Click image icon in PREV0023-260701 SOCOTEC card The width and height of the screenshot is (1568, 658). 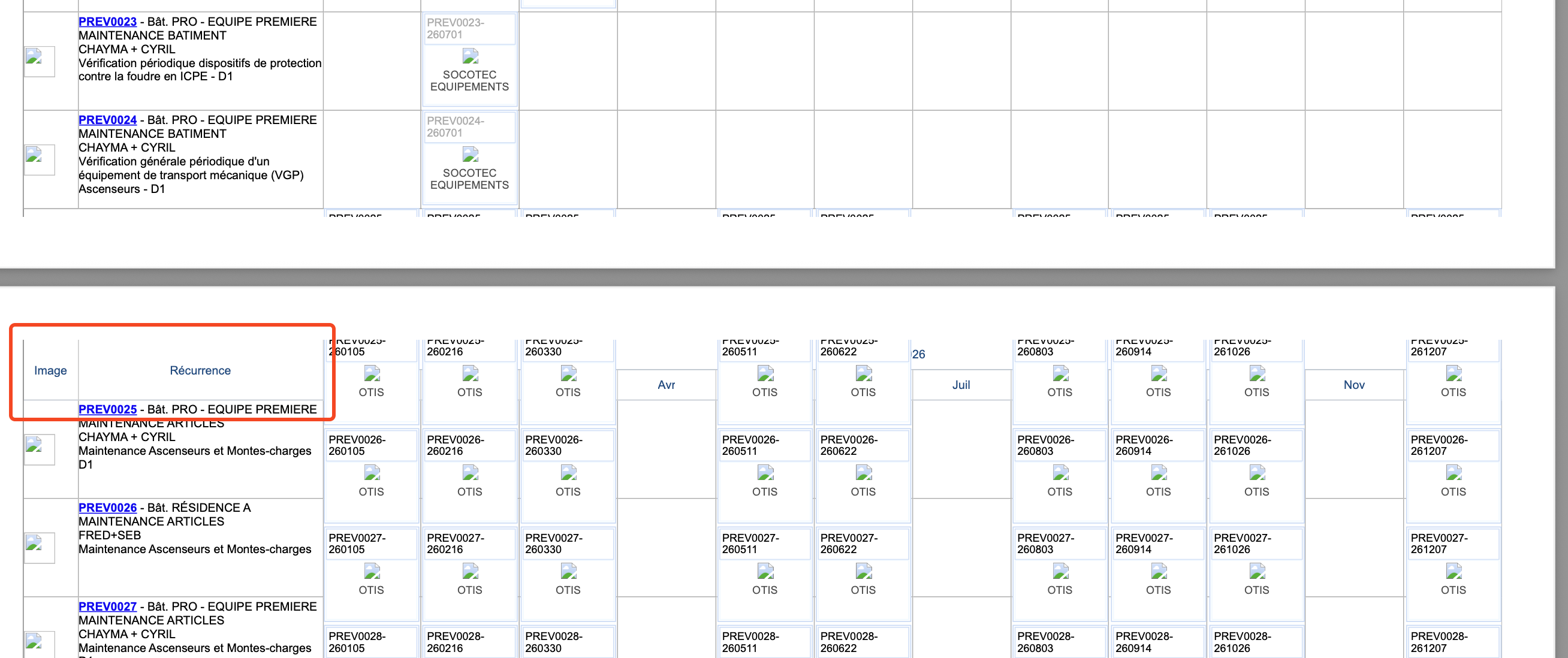pos(470,56)
